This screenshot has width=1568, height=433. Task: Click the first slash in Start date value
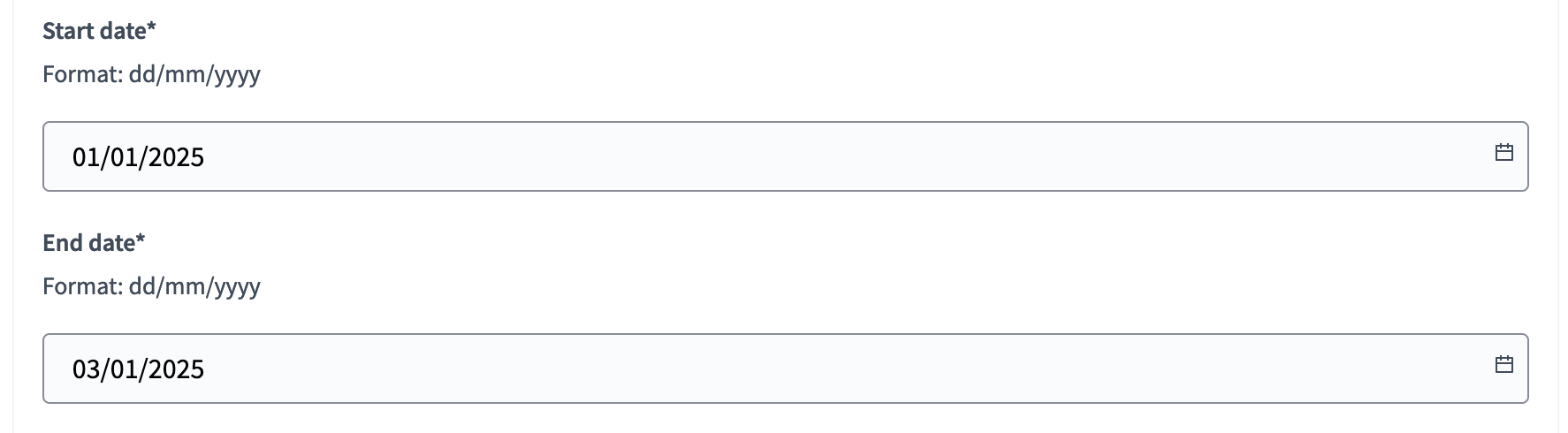click(x=105, y=157)
